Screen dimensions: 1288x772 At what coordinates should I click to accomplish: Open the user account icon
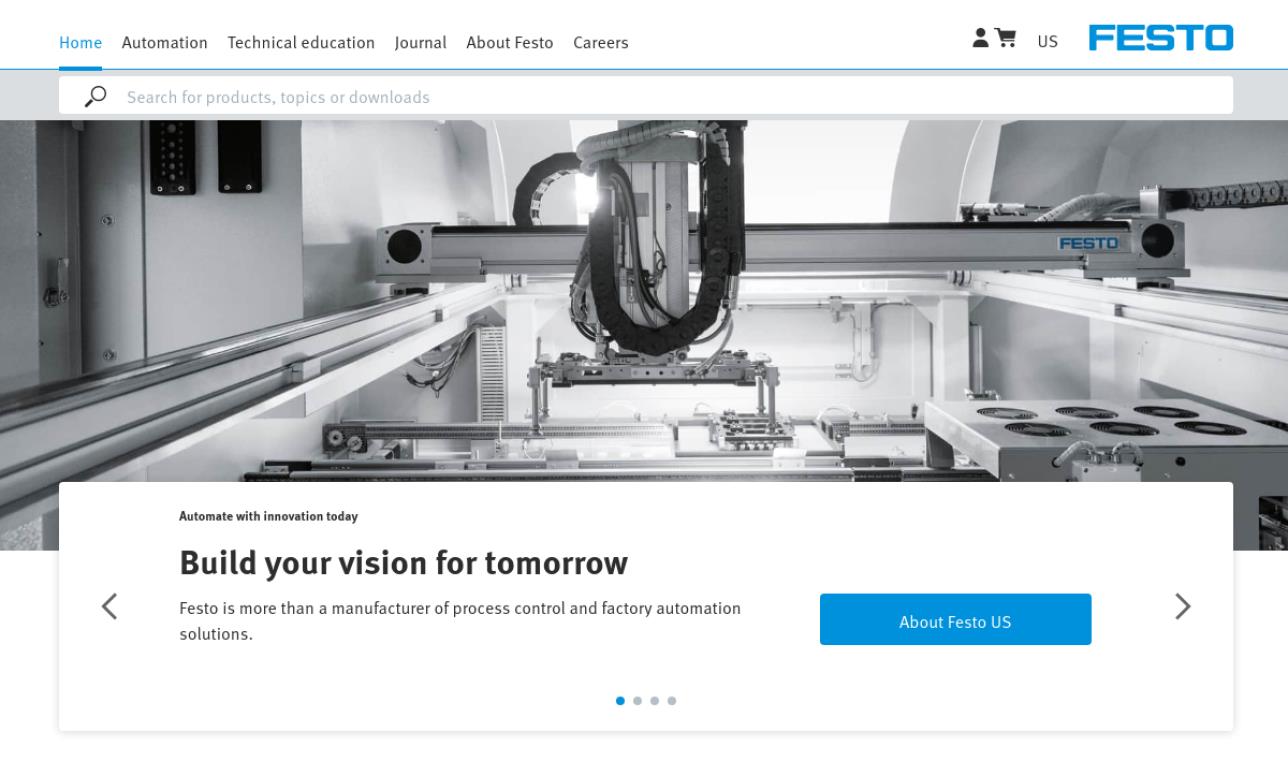click(x=981, y=40)
